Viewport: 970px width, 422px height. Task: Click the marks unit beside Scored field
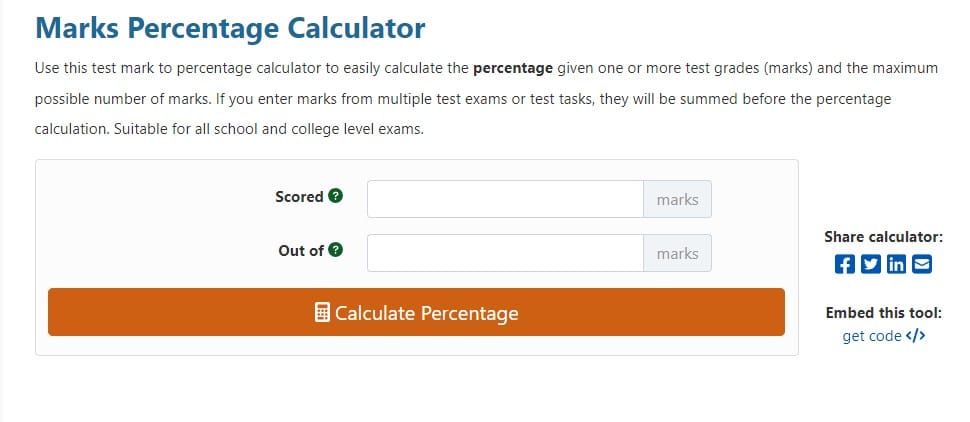coord(677,199)
